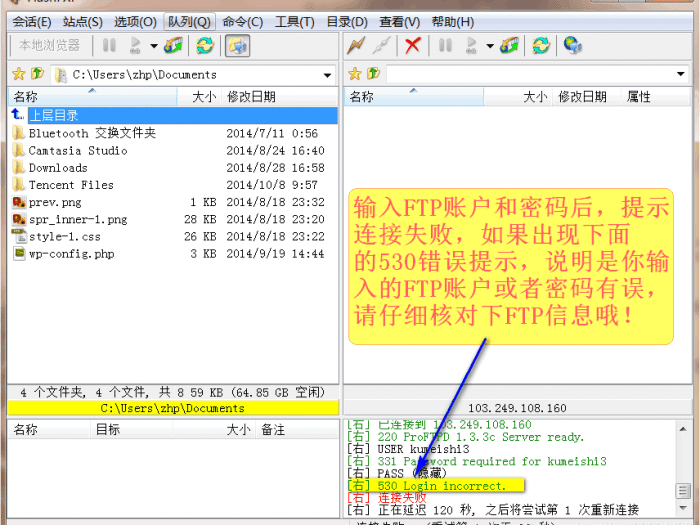Open the transfer mode dropdown in left toolbar
Viewport: 700px width, 525px height.
pos(153,46)
